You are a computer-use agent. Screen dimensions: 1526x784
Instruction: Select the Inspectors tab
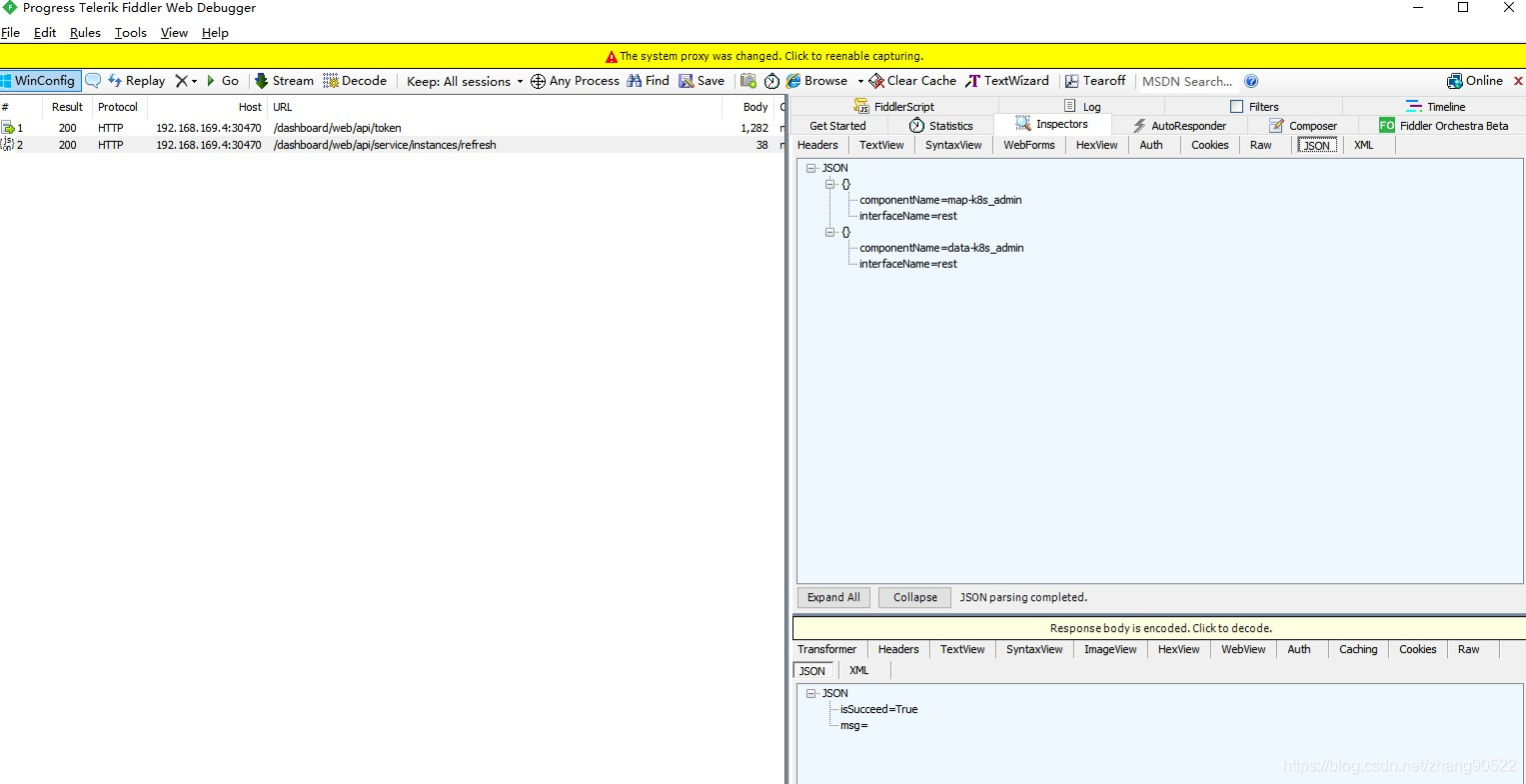coord(1052,125)
